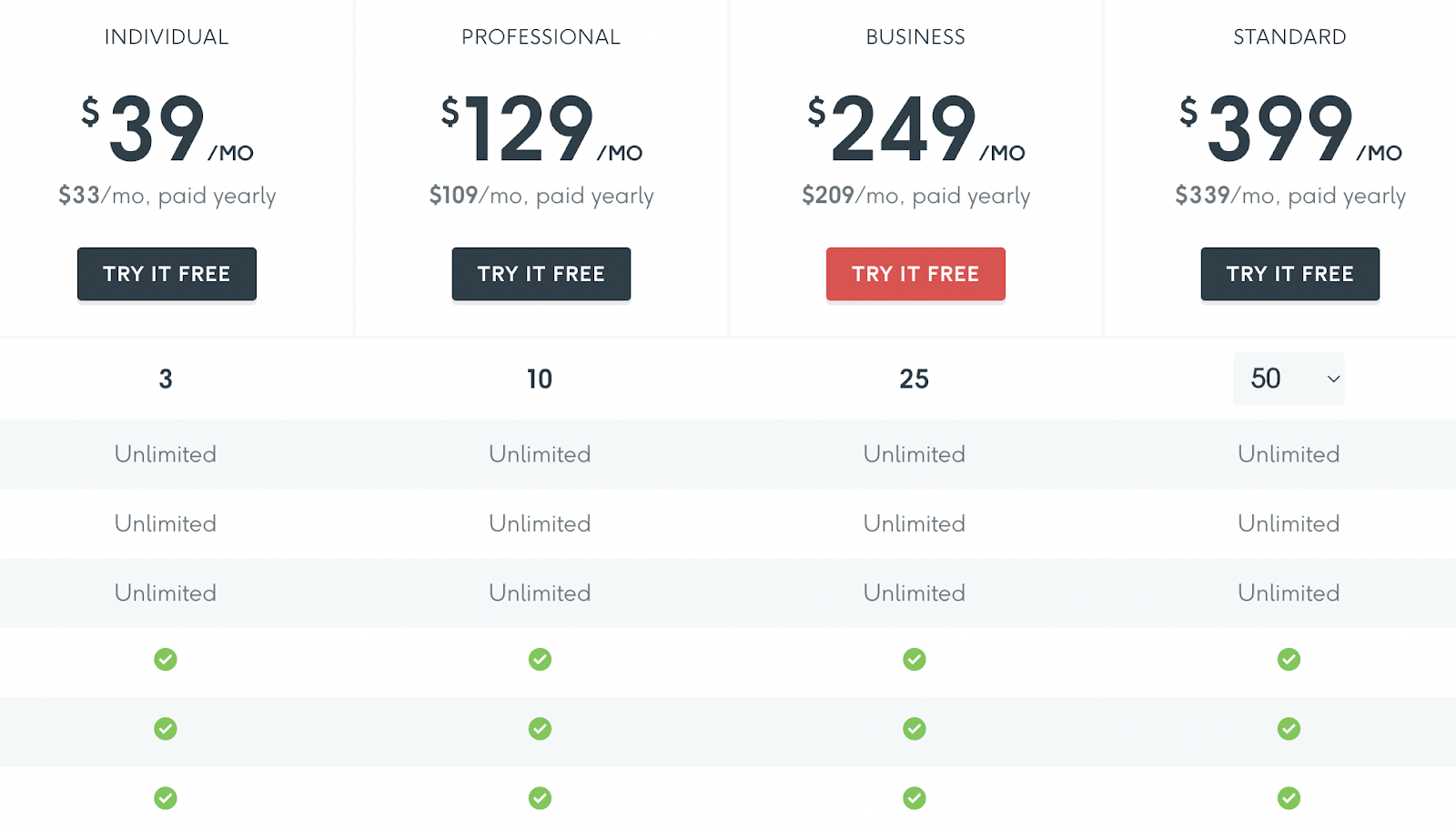Click the dropdown chevron beside 50
This screenshot has height=830, width=1456.
point(1333,379)
